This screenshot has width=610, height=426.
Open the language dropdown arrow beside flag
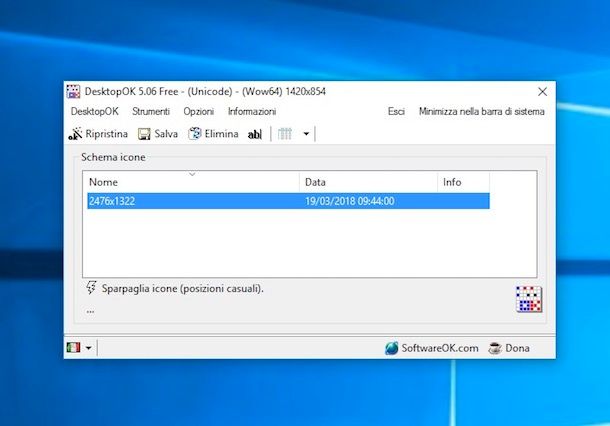click(89, 348)
